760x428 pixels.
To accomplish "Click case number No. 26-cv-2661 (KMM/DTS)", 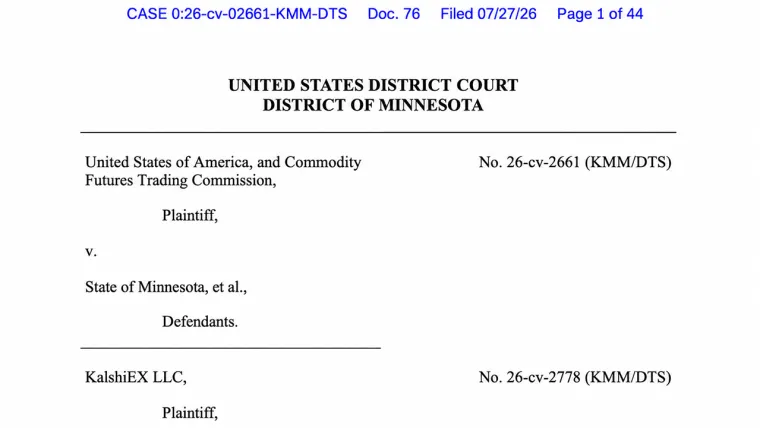I will pos(575,162).
